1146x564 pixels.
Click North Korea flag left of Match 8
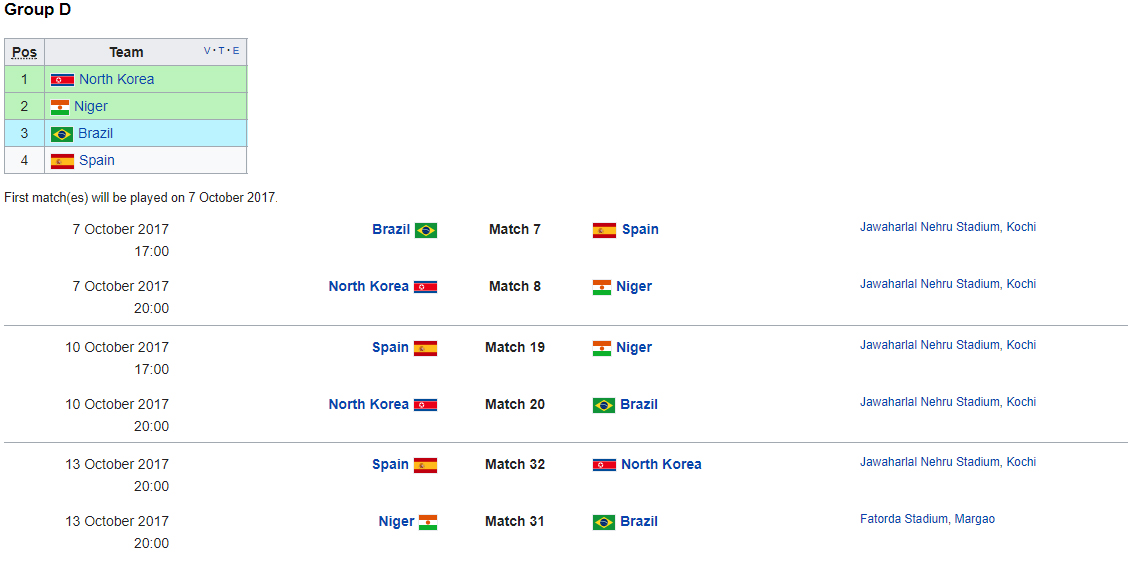[425, 287]
